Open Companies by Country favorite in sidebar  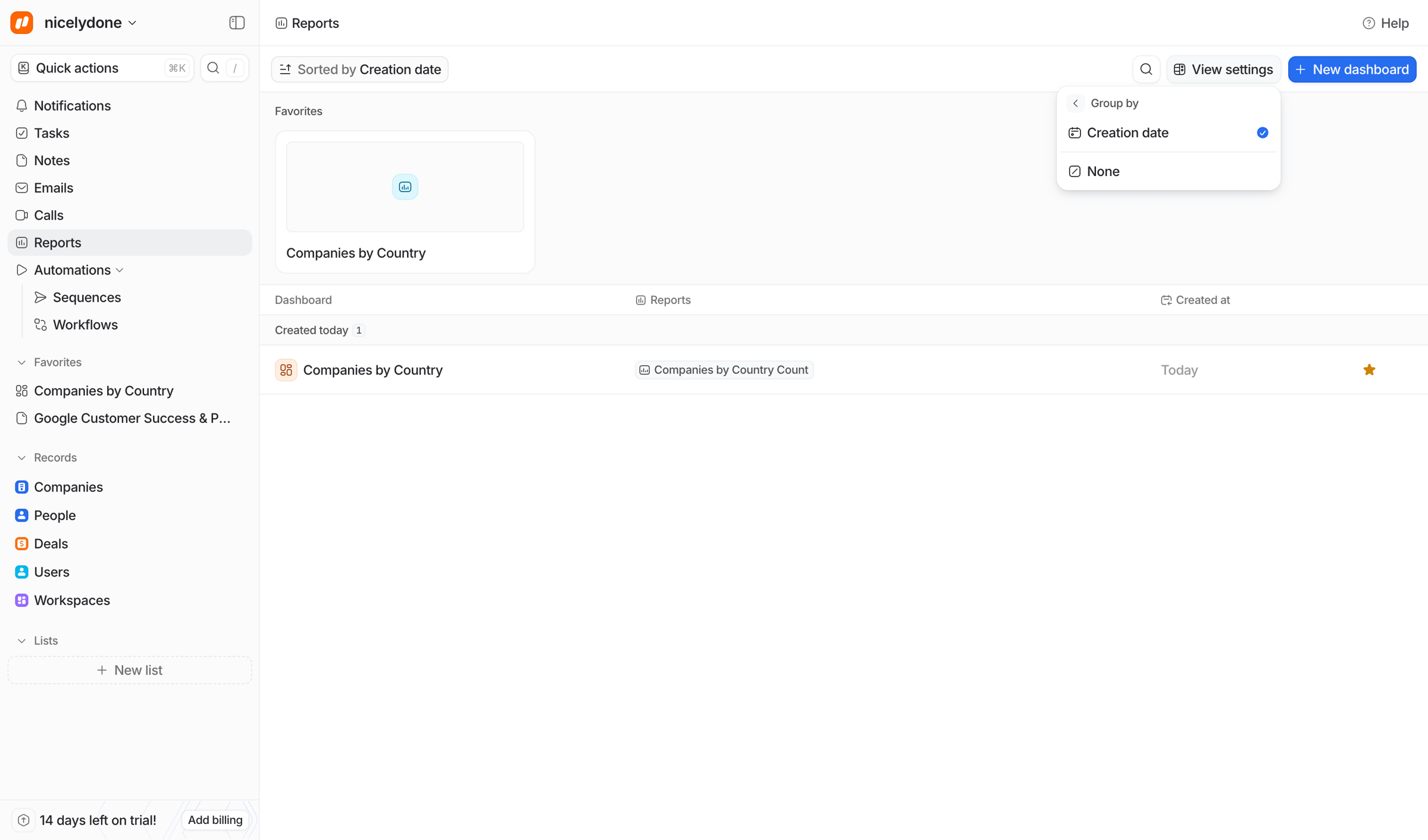tap(130, 391)
